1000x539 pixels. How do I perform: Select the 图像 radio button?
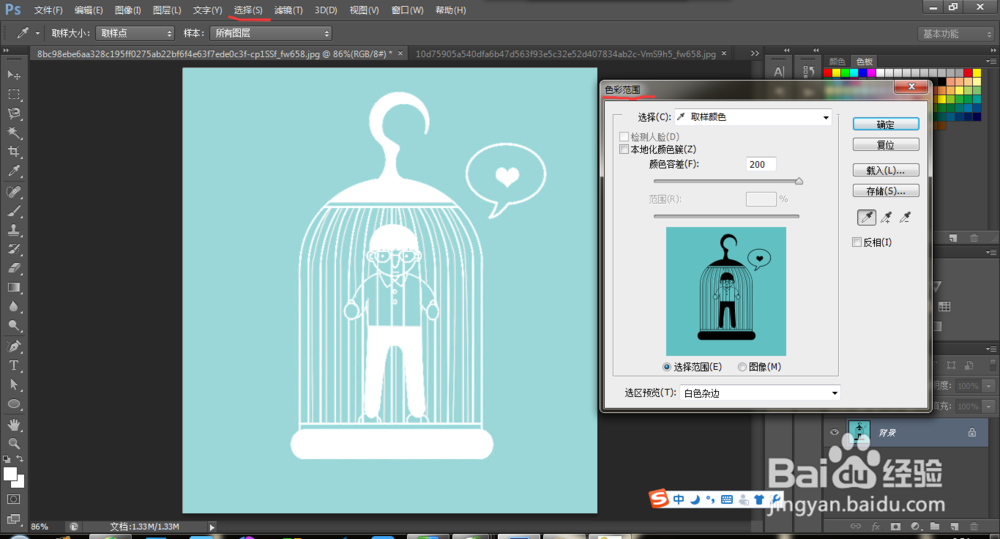tap(742, 367)
